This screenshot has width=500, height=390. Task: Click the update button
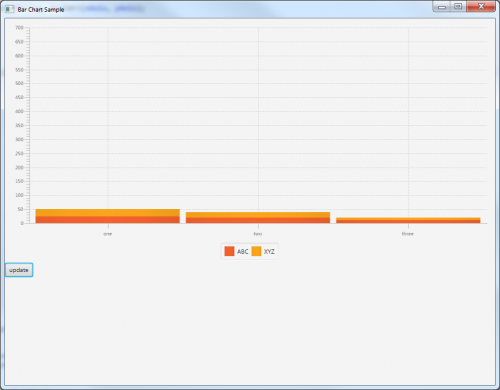(19, 270)
